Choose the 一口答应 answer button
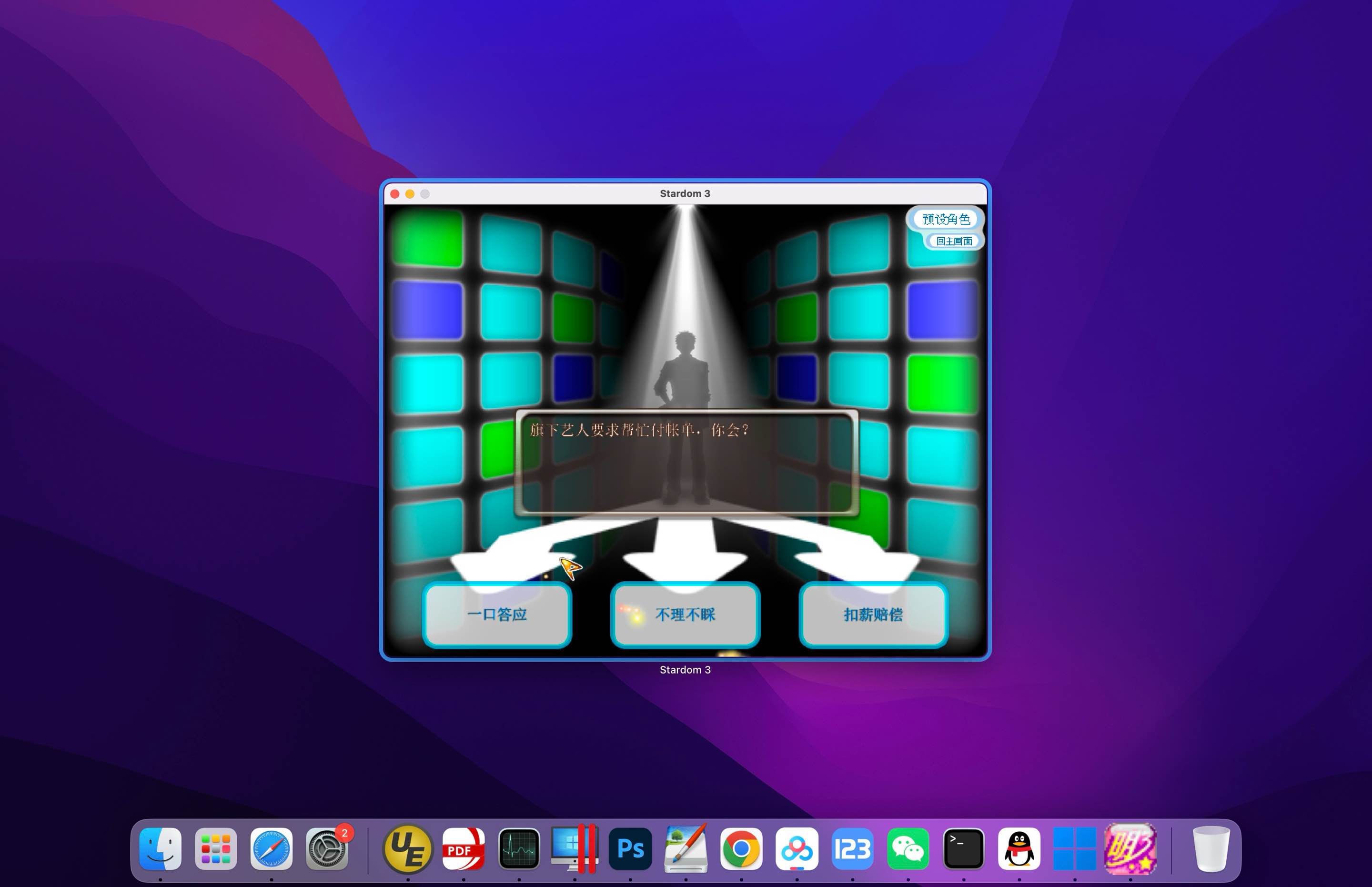Screen dimensions: 1372x887 (497, 615)
